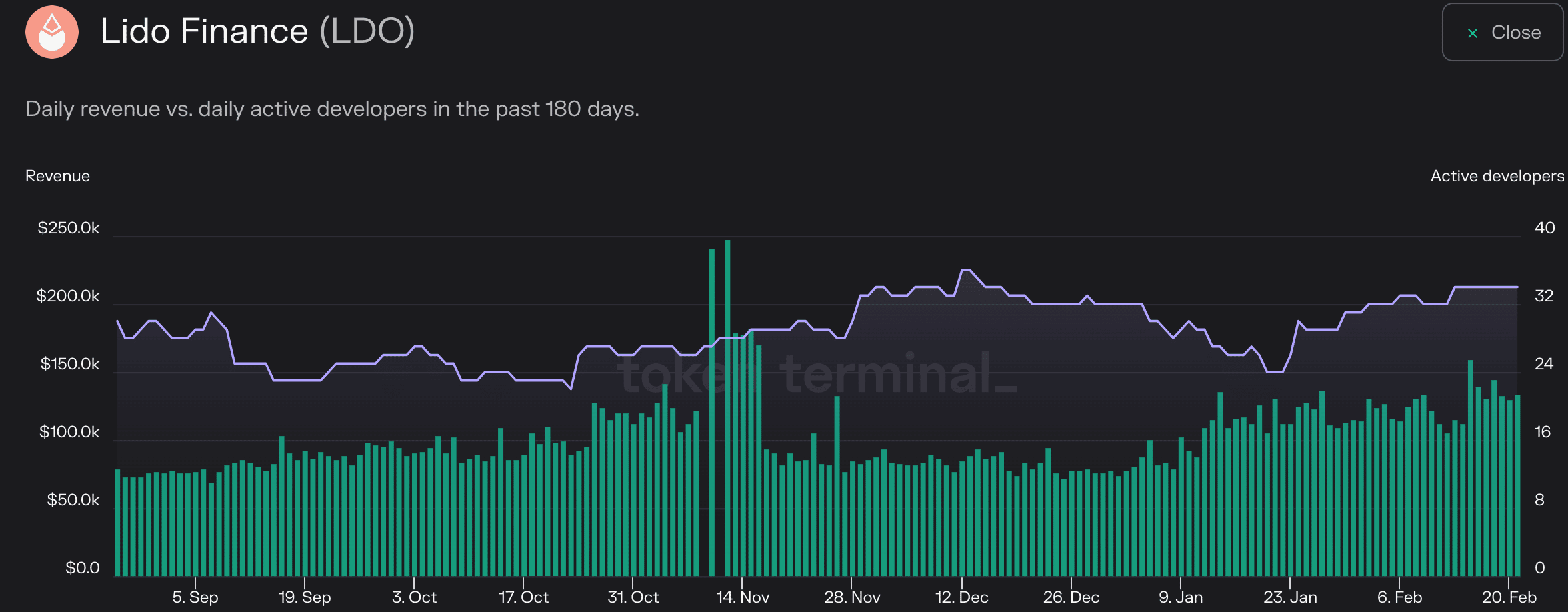Click the $250.0k revenue axis value
Image resolution: width=1568 pixels, height=612 pixels.
point(69,228)
